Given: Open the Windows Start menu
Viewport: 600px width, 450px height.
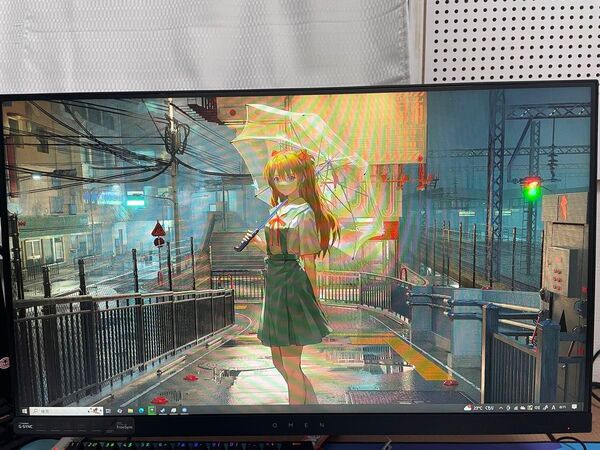Looking at the screenshot, I should tap(24, 411).
